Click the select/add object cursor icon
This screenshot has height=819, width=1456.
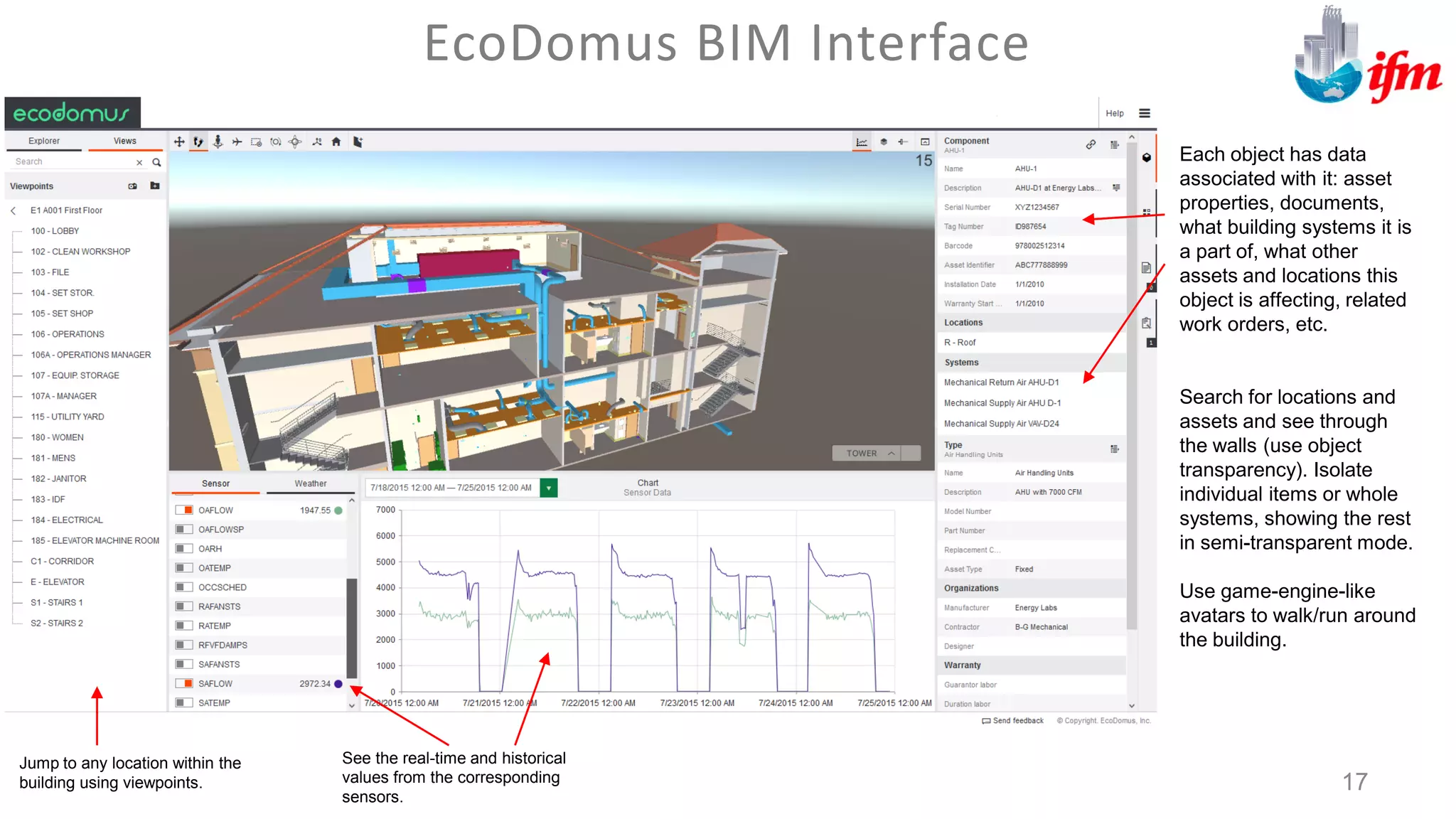(x=358, y=142)
